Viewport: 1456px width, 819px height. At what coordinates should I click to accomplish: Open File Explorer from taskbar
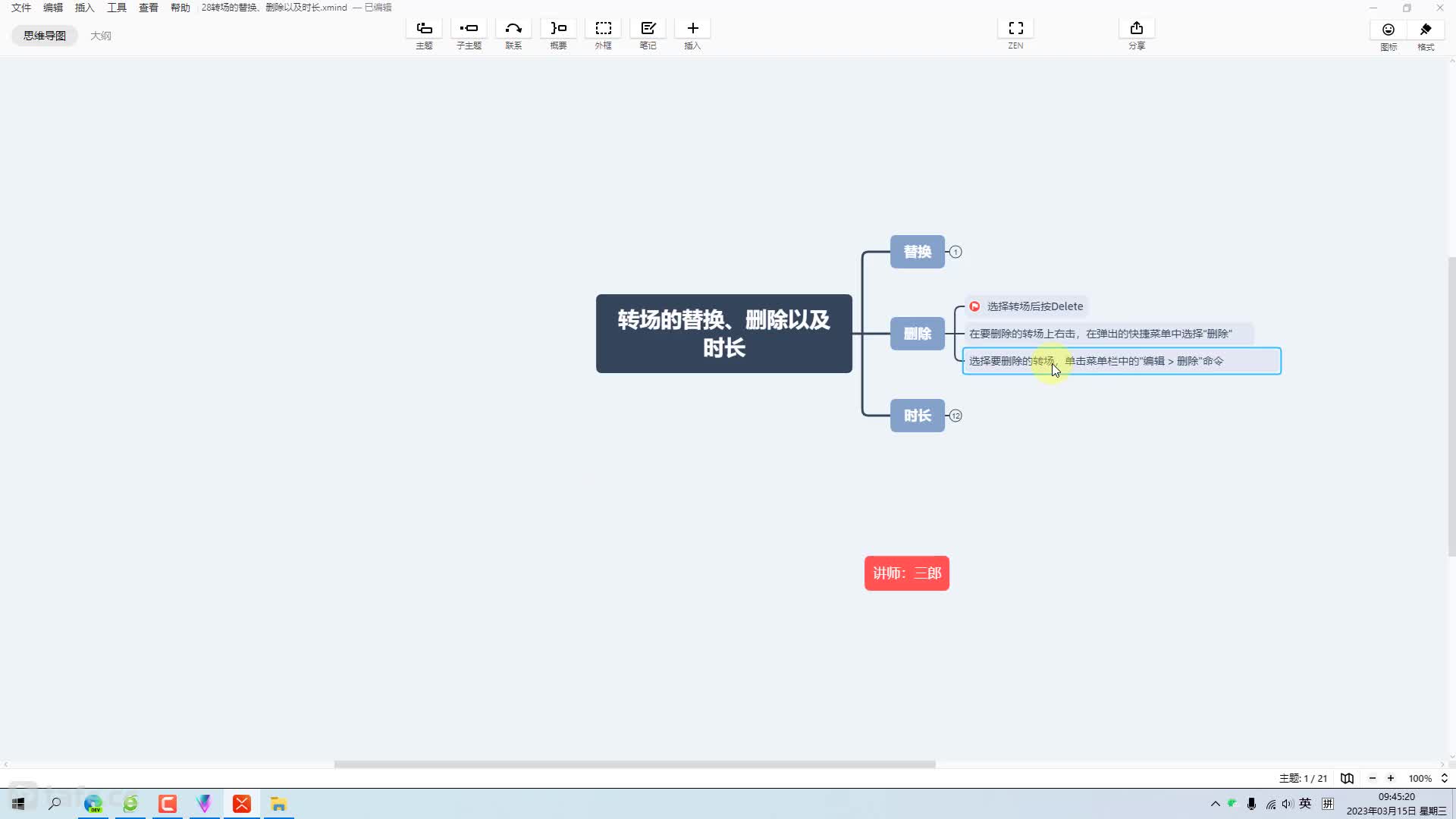pos(278,804)
